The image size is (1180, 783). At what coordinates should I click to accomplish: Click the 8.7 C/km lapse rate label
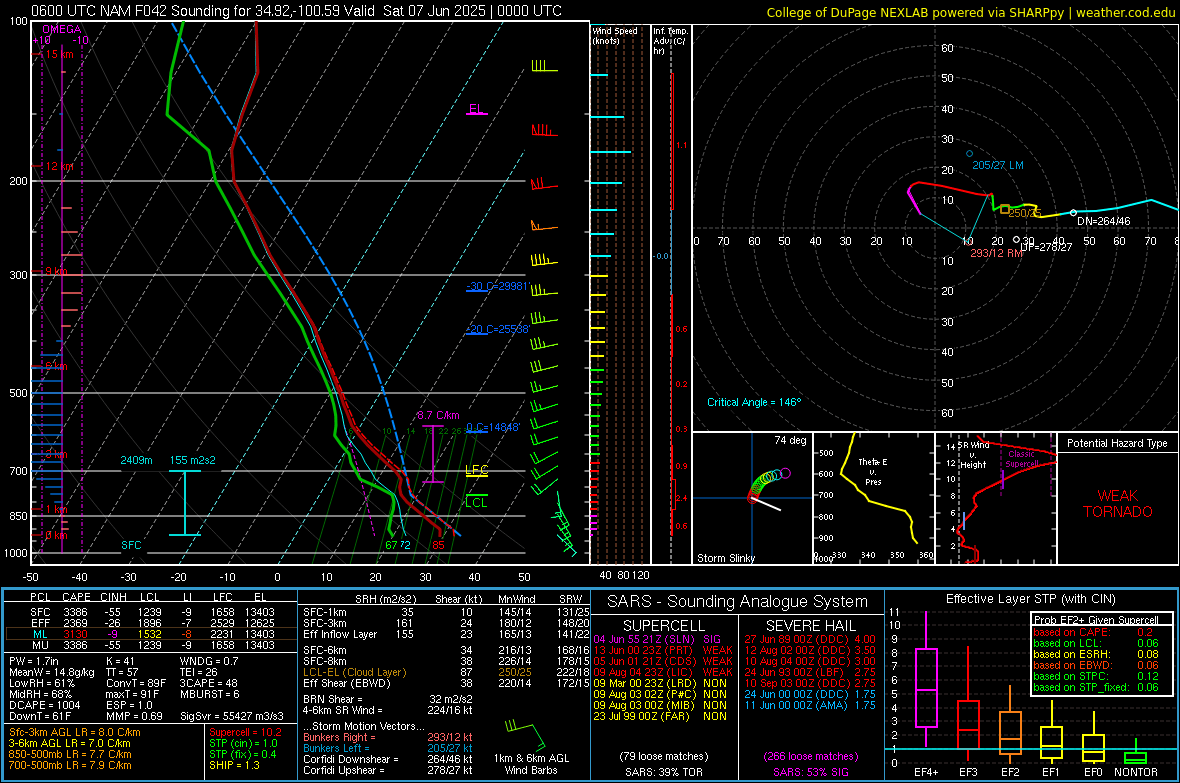pos(438,415)
